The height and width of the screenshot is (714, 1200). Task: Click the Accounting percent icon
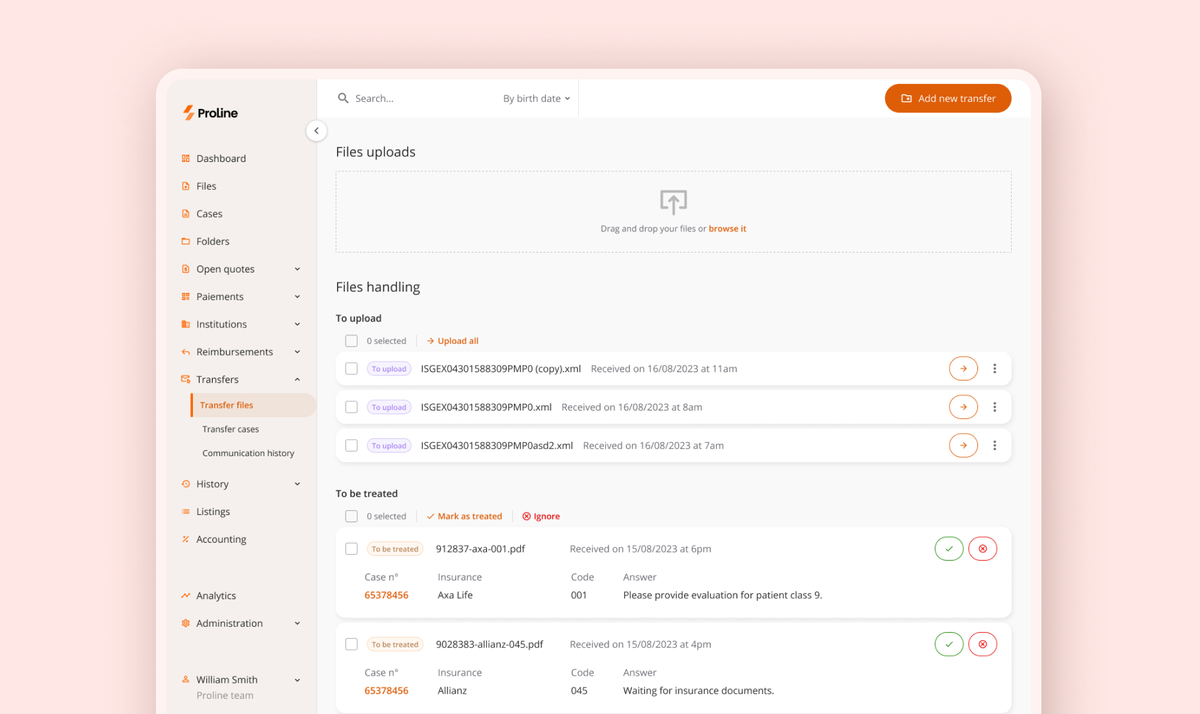point(185,539)
